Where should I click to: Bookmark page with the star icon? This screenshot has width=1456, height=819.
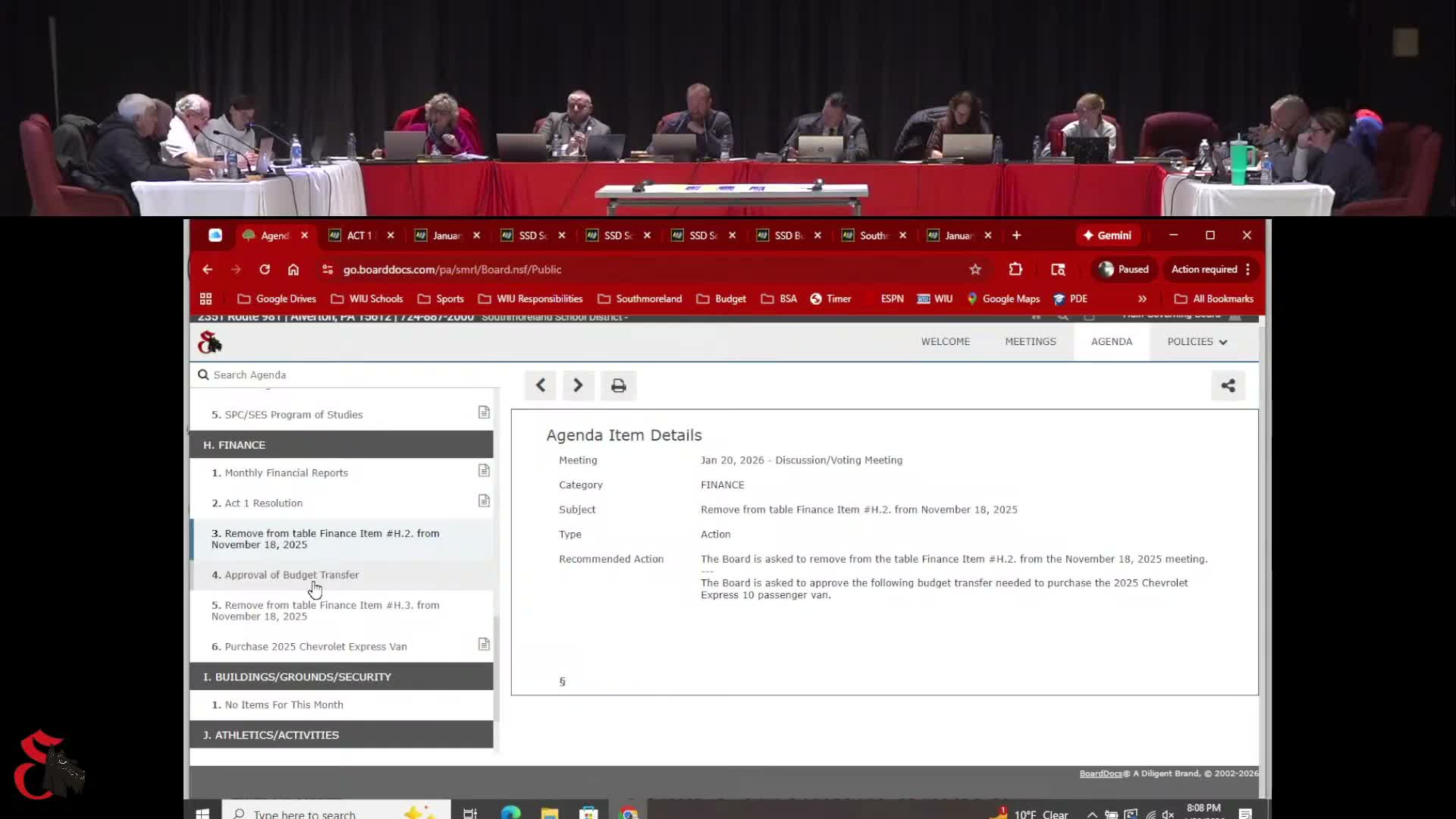click(975, 269)
